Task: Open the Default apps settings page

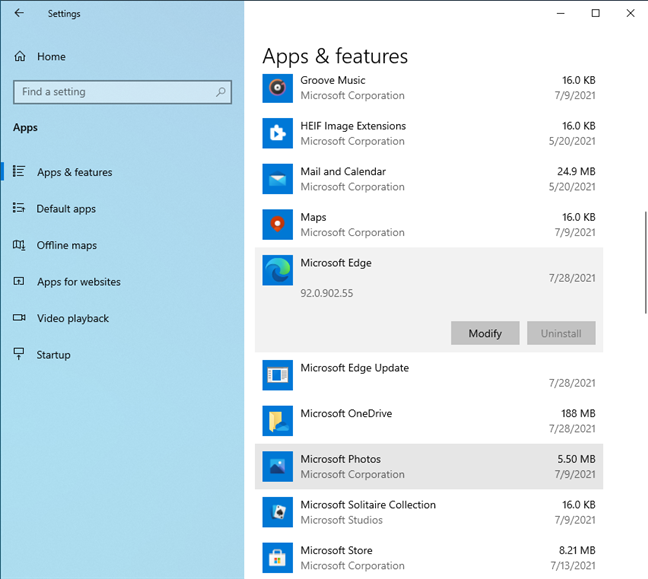Action: click(x=66, y=209)
